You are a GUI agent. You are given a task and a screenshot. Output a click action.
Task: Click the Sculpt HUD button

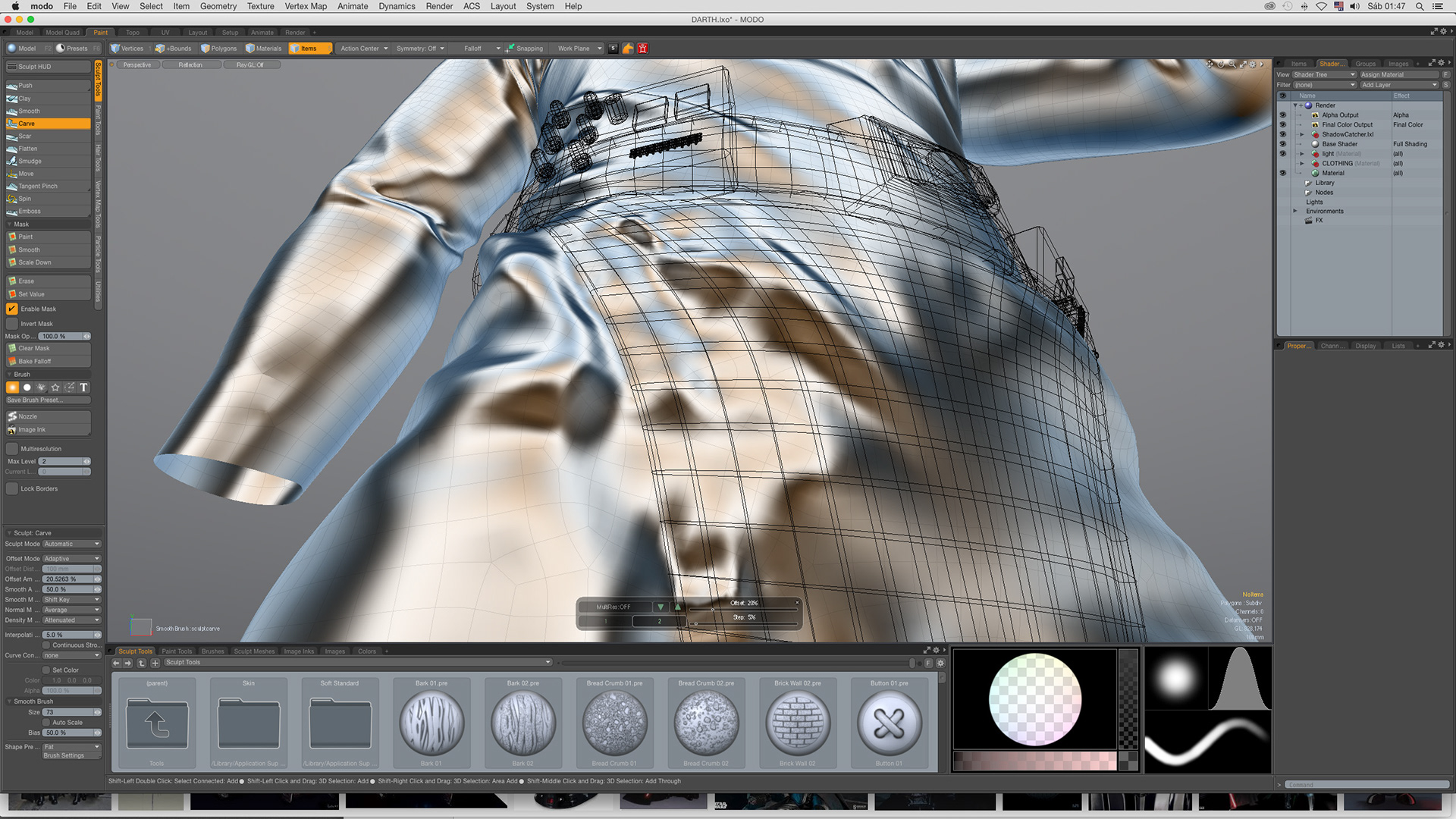pyautogui.click(x=49, y=67)
